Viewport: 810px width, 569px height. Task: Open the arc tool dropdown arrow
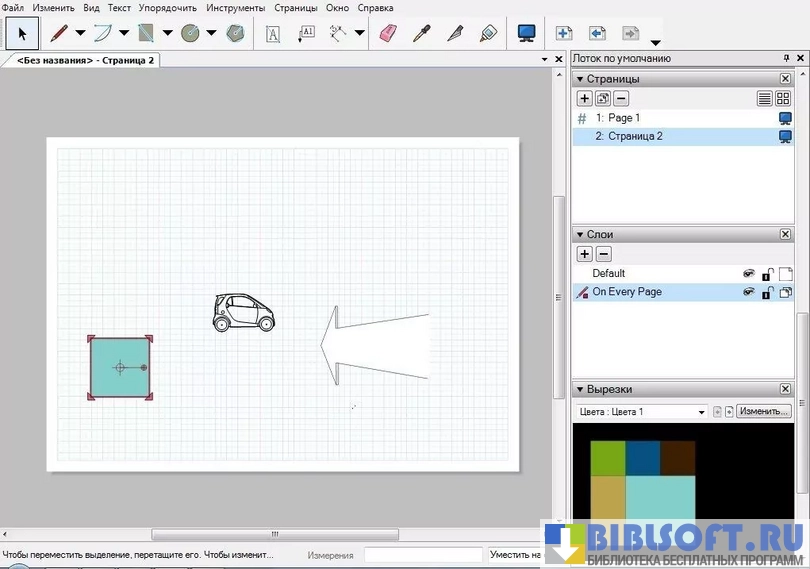tap(124, 33)
